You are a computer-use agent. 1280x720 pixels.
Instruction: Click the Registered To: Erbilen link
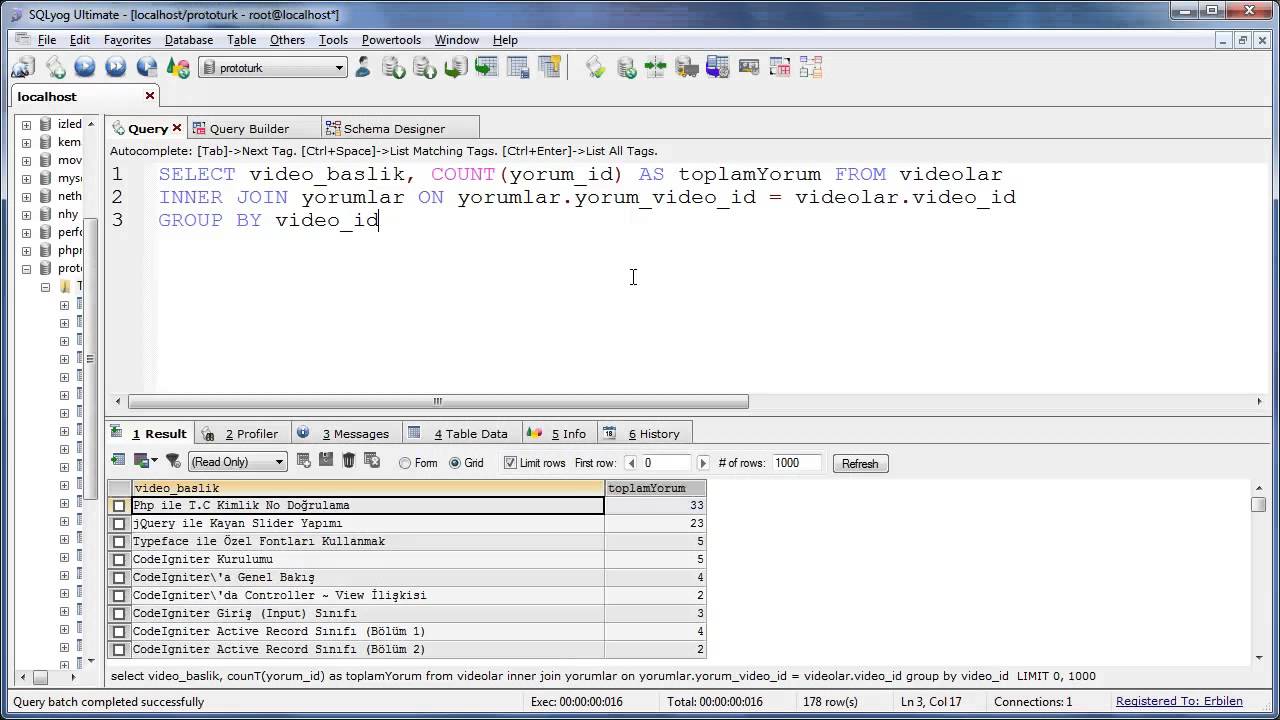pyautogui.click(x=1179, y=702)
